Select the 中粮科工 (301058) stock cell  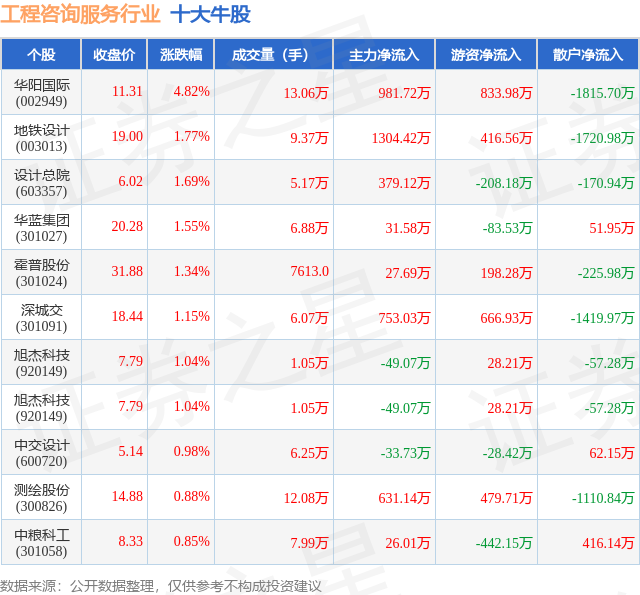[x=41, y=542]
